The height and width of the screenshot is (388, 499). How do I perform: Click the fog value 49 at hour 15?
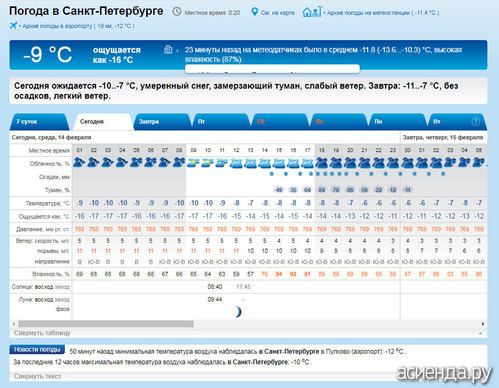pyautogui.click(x=279, y=190)
